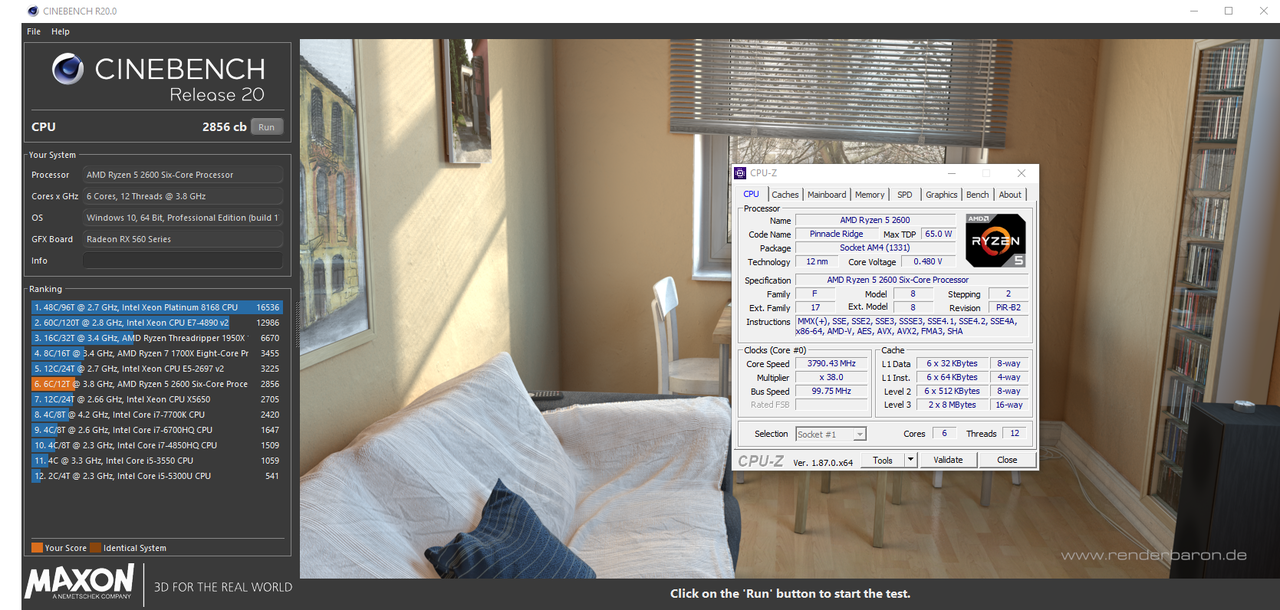Select ranking row Intel Core i7-4850HQ
Image resolution: width=1280 pixels, height=610 pixels.
[157, 445]
